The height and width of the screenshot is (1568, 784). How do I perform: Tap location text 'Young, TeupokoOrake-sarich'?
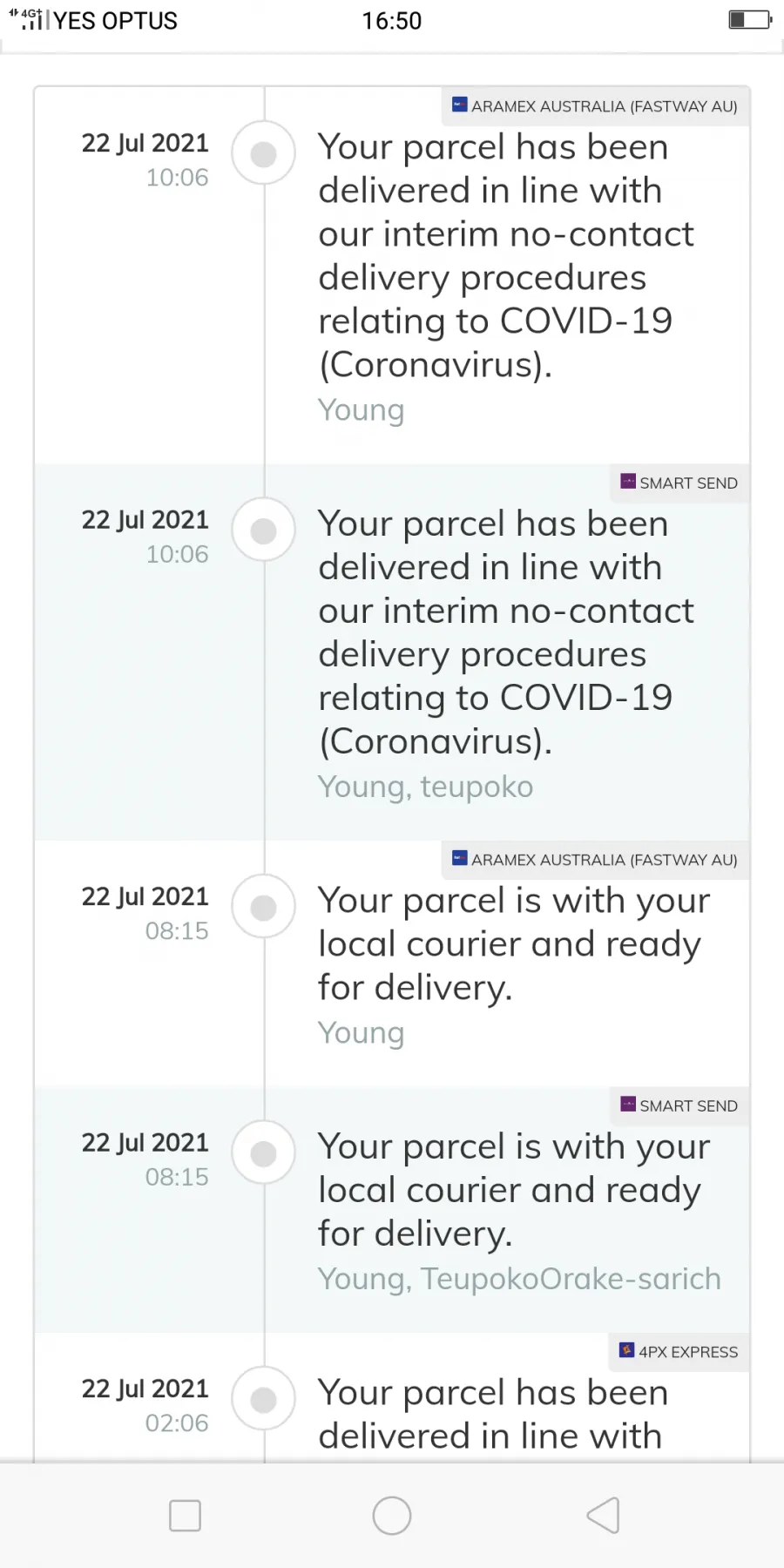tap(520, 1279)
